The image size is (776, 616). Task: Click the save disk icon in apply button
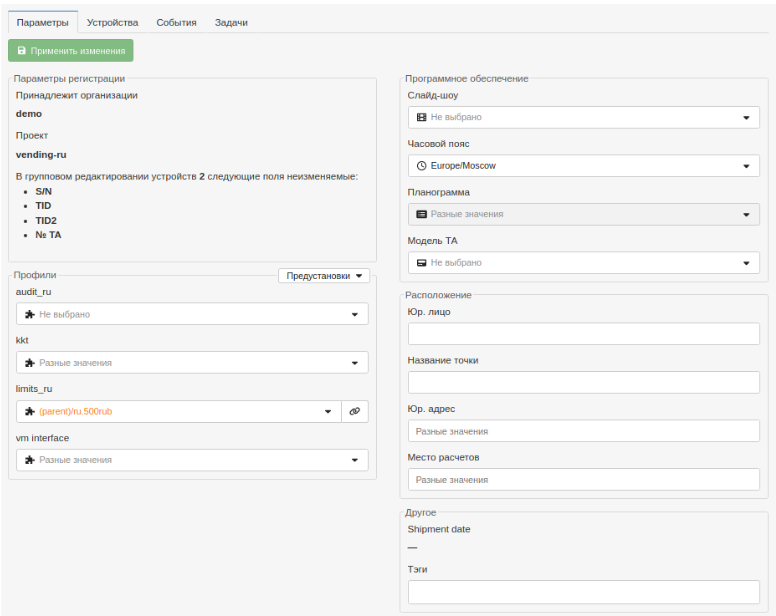pyautogui.click(x=22, y=50)
